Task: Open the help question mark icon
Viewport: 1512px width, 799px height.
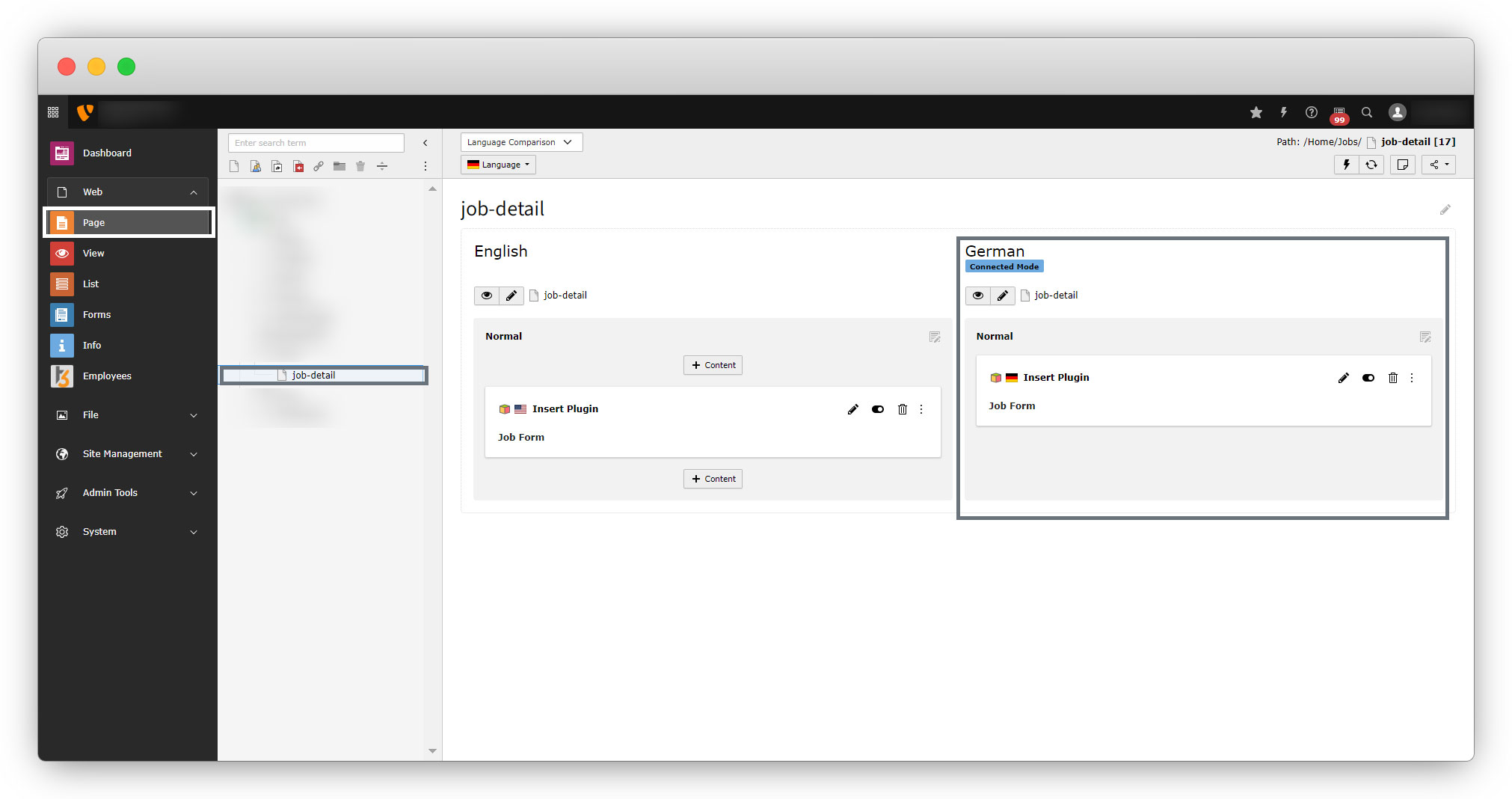Action: [1311, 112]
